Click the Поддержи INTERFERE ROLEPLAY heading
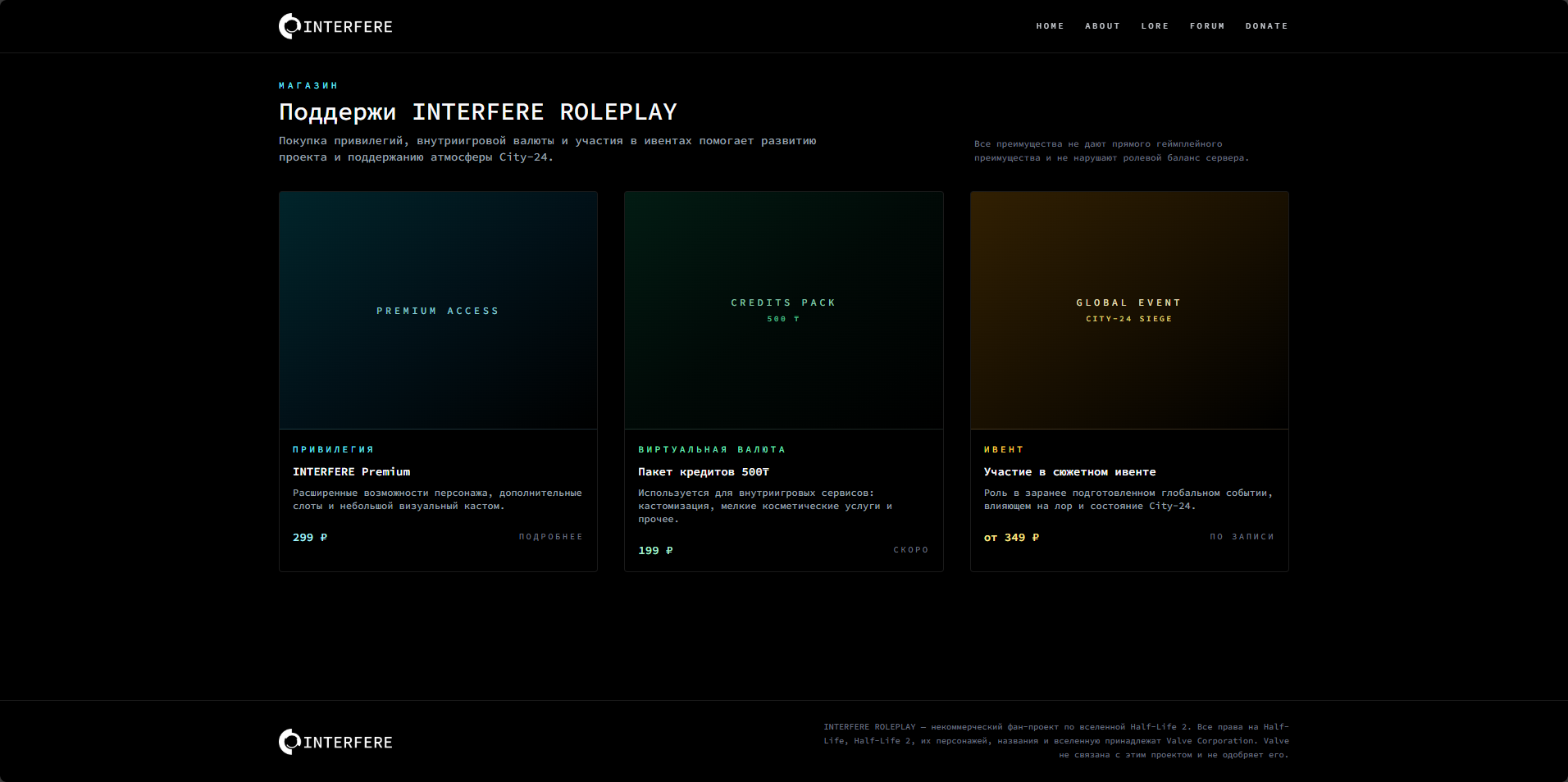 477,112
